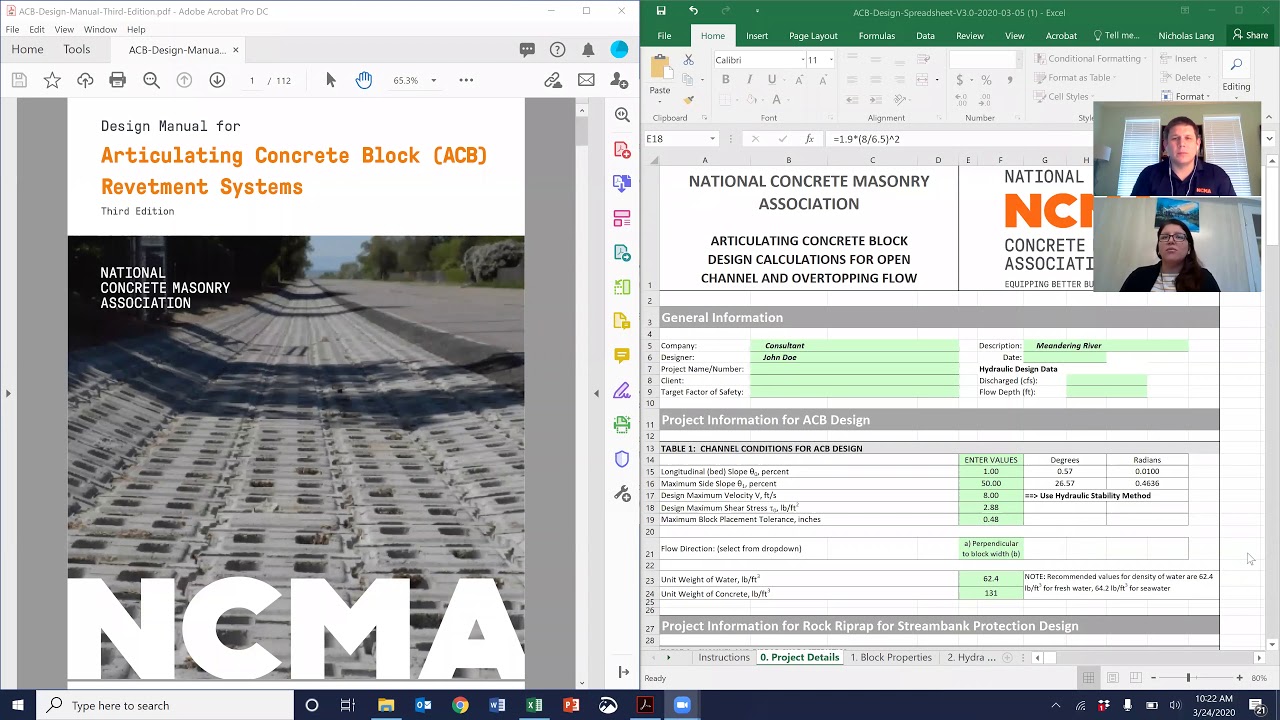Print the PDF document in Acrobat
This screenshot has width=1280, height=720.
click(118, 80)
